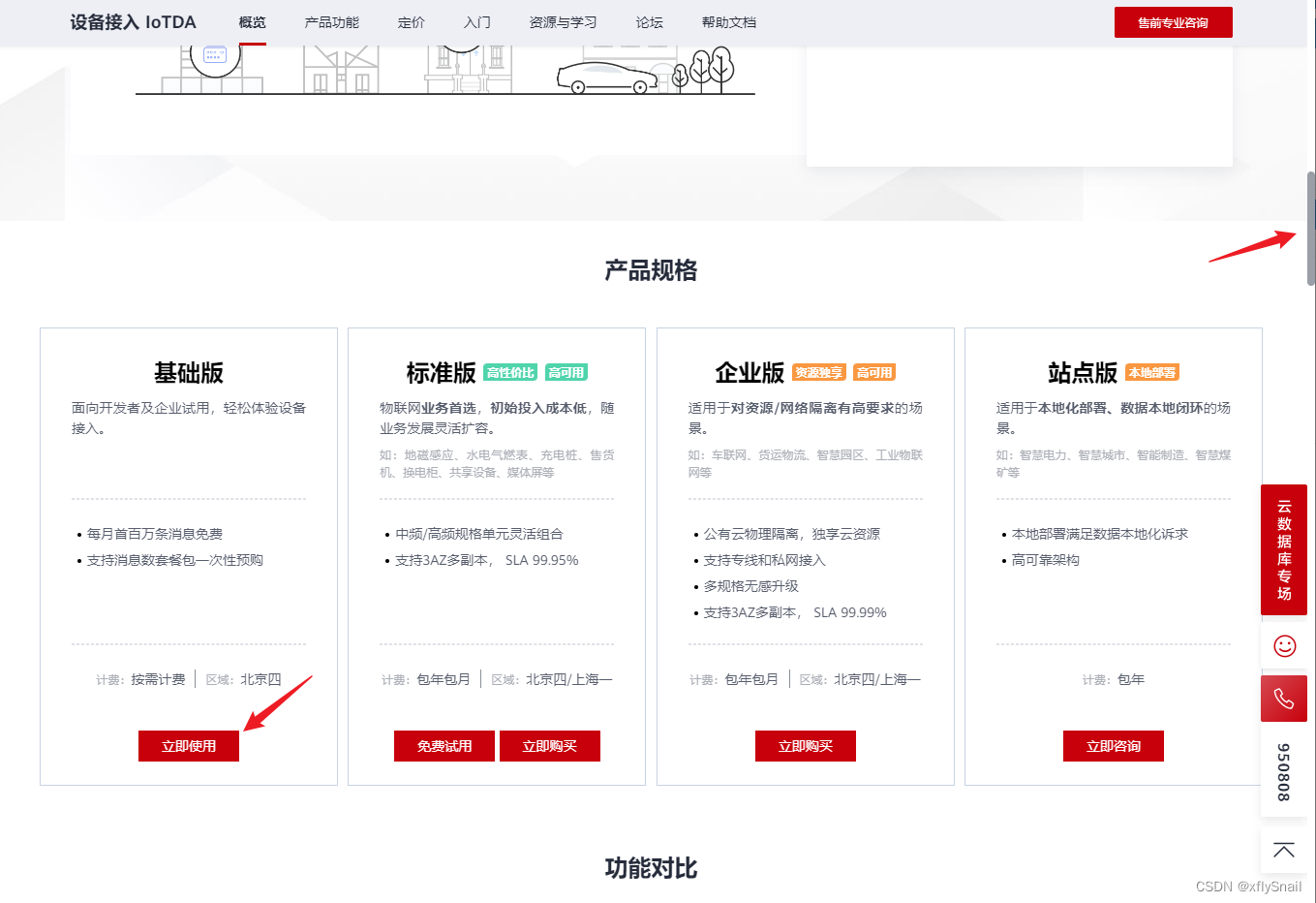The height and width of the screenshot is (903, 1316).
Task: Click the 资源独享 tag on 企业版
Action: (x=819, y=372)
